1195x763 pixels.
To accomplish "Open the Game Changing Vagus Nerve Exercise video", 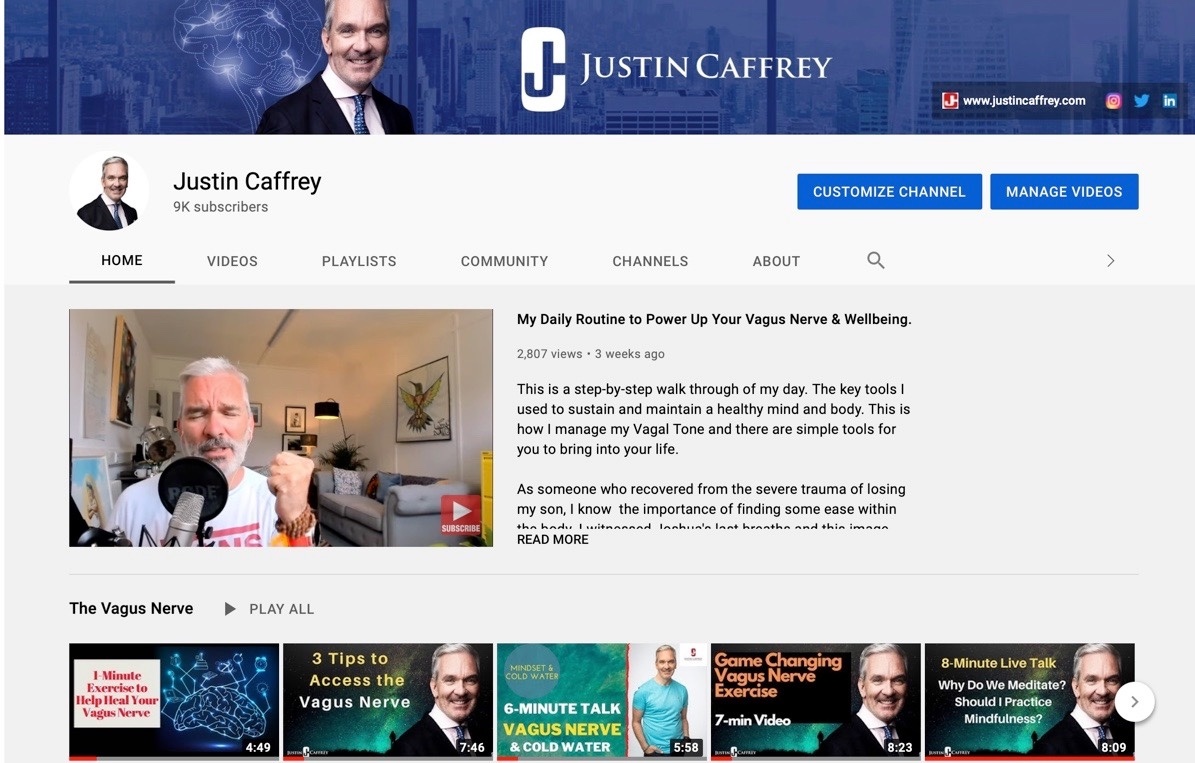I will coord(815,701).
